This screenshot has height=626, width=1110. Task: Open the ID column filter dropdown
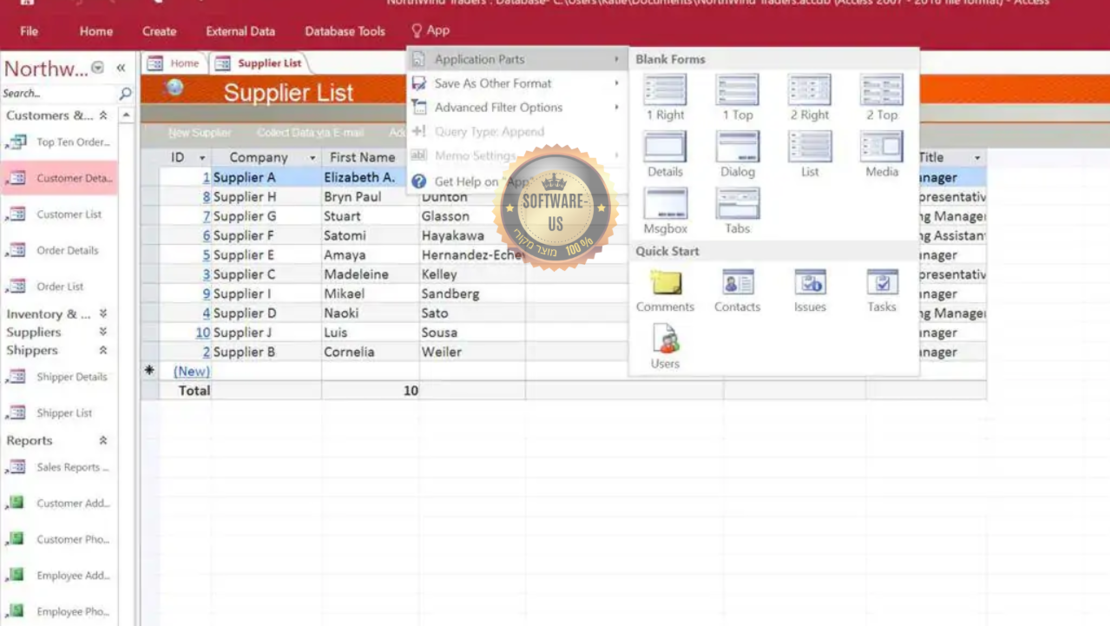[202, 158]
